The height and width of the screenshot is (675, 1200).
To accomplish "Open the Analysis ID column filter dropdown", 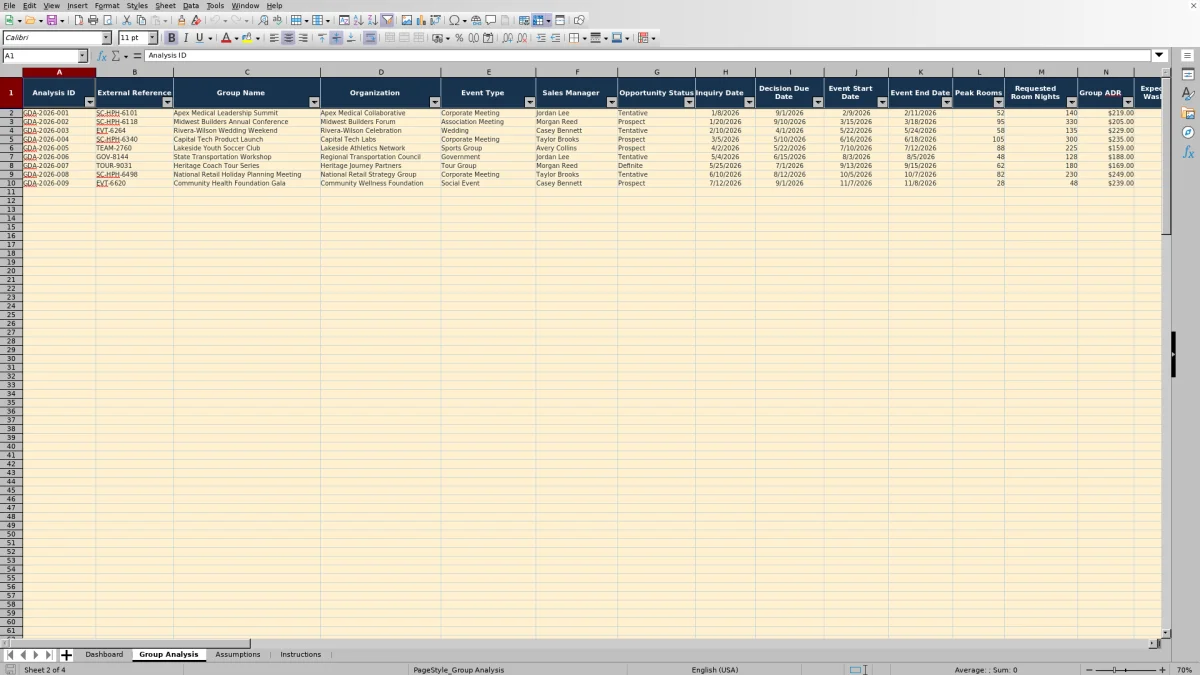I will [x=89, y=102].
